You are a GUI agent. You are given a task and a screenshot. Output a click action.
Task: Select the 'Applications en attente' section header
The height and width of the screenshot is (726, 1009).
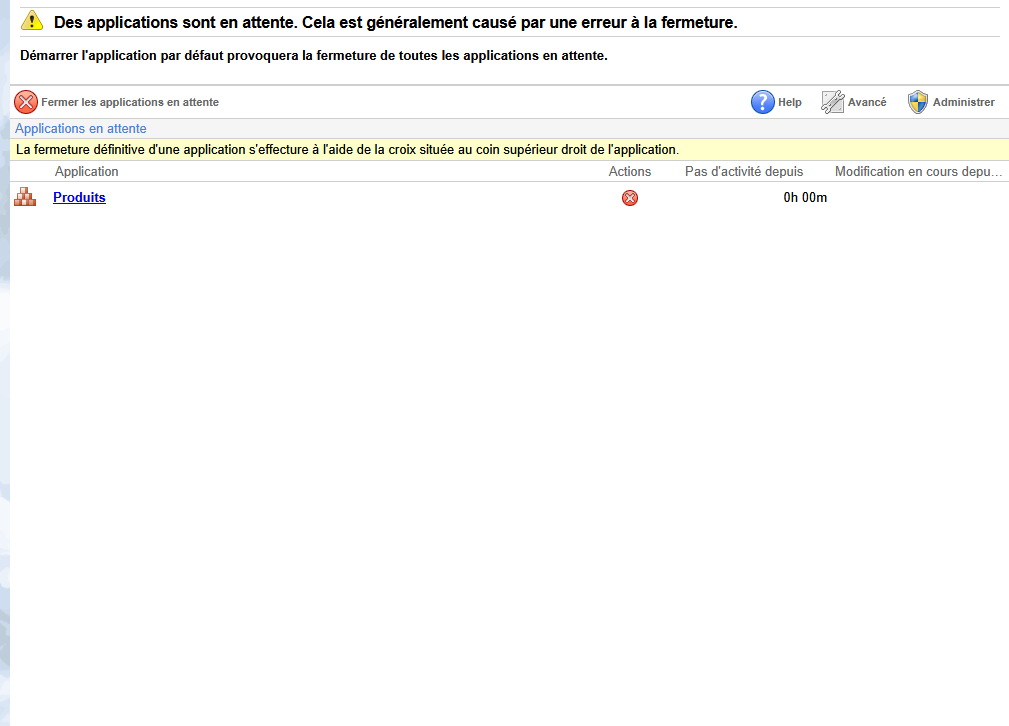point(81,129)
